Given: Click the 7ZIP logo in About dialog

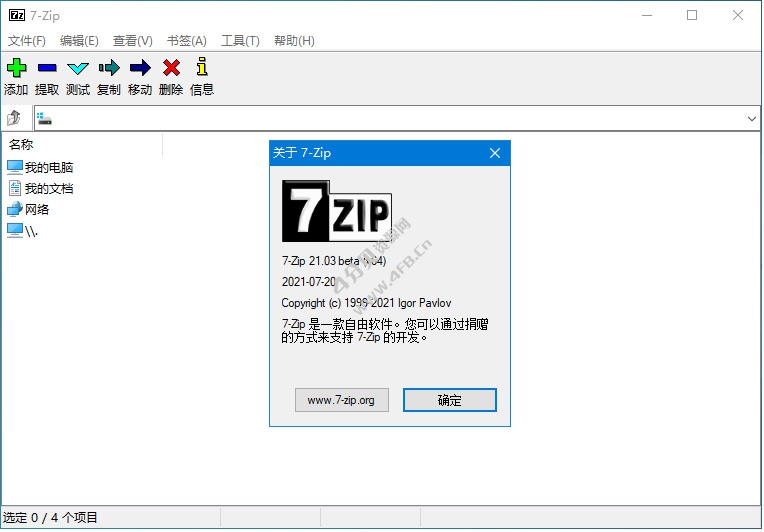Looking at the screenshot, I should pyautogui.click(x=337, y=211).
